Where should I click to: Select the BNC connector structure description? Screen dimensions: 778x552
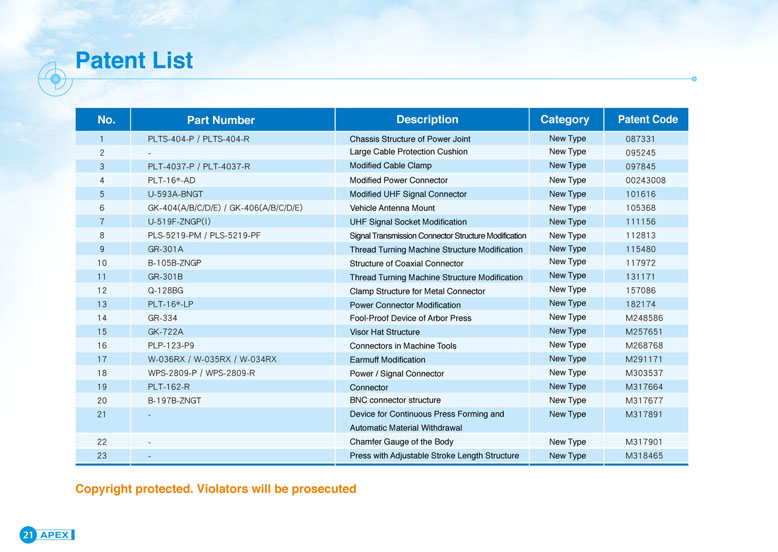tap(395, 400)
